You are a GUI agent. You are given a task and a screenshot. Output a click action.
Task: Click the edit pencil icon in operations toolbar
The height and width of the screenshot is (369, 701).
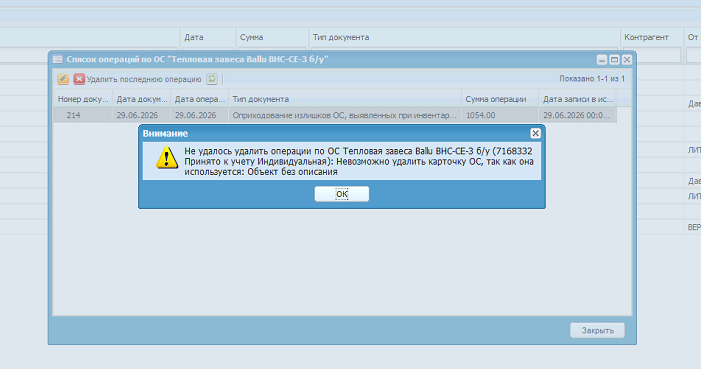click(x=63, y=79)
